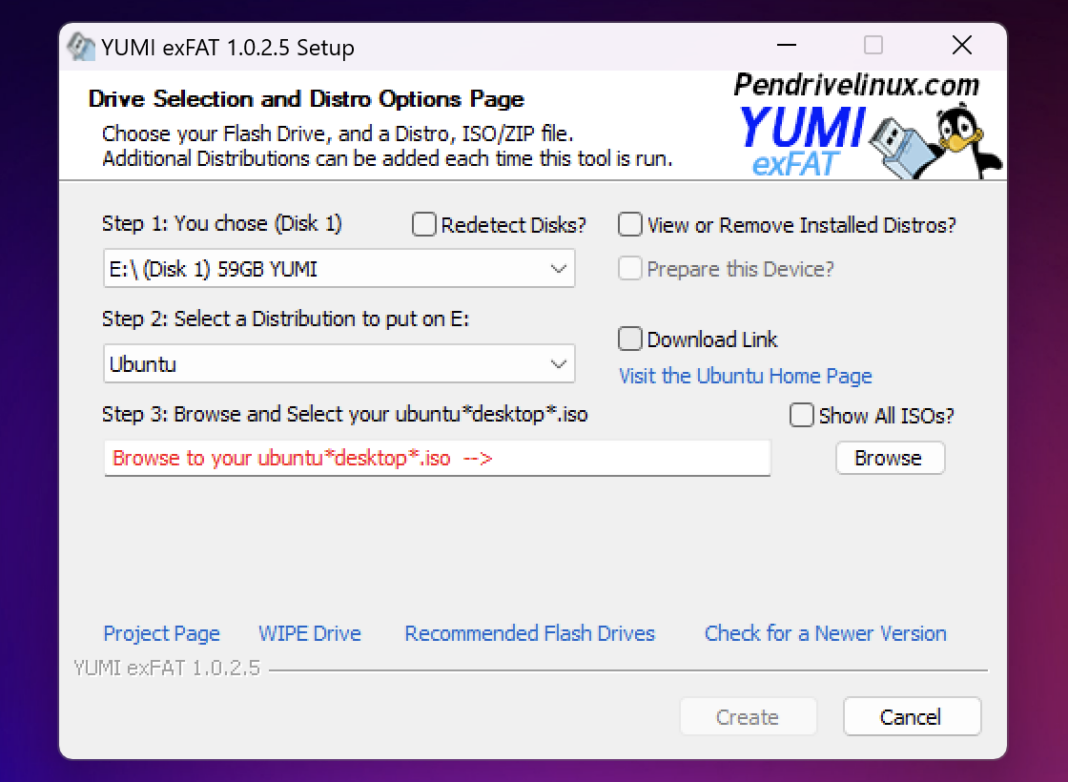Open Recommended Flash Drives link
The height and width of the screenshot is (782, 1068).
[x=529, y=634]
